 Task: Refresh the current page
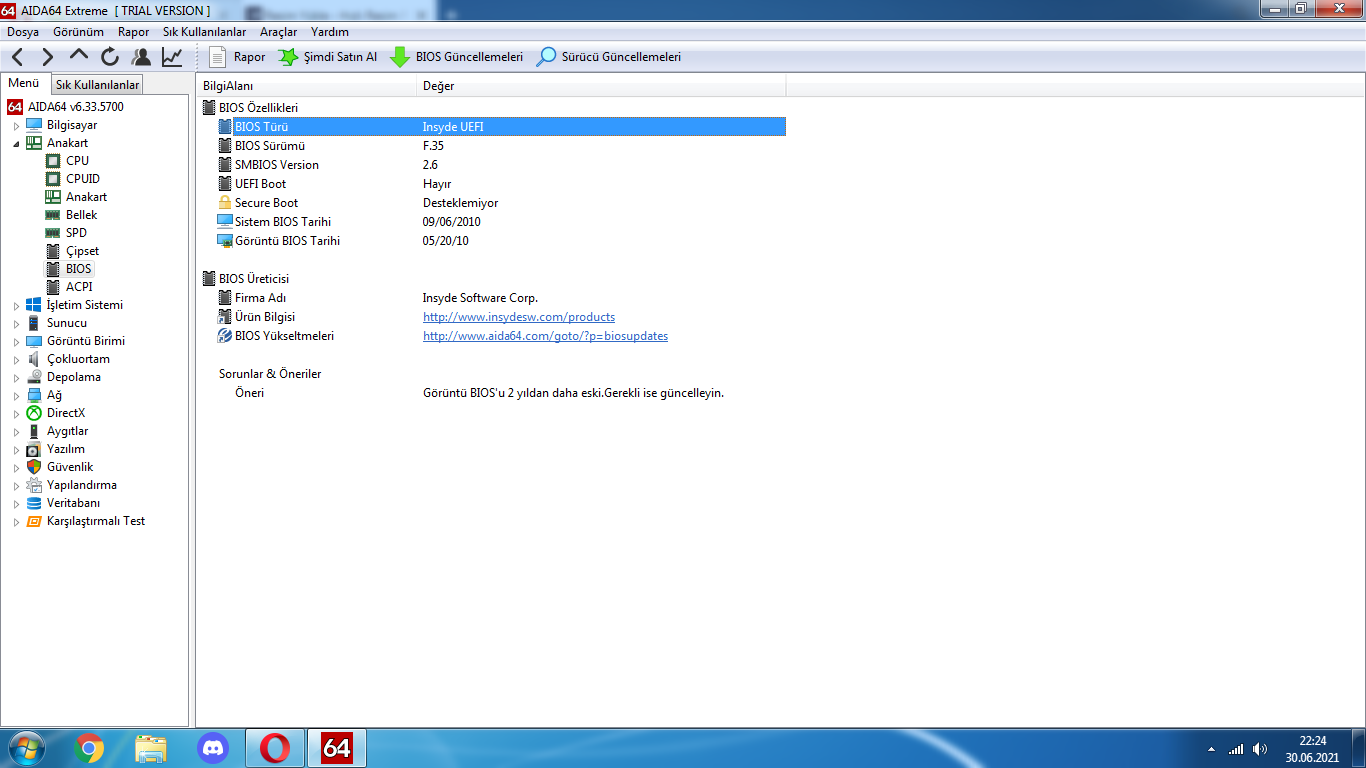110,57
